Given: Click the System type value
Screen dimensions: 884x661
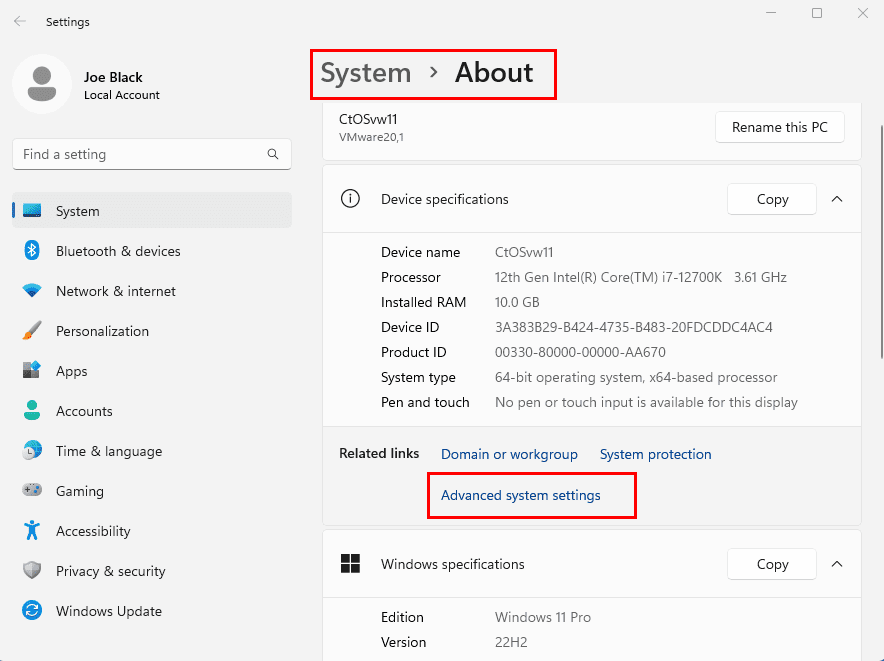Looking at the screenshot, I should [636, 377].
